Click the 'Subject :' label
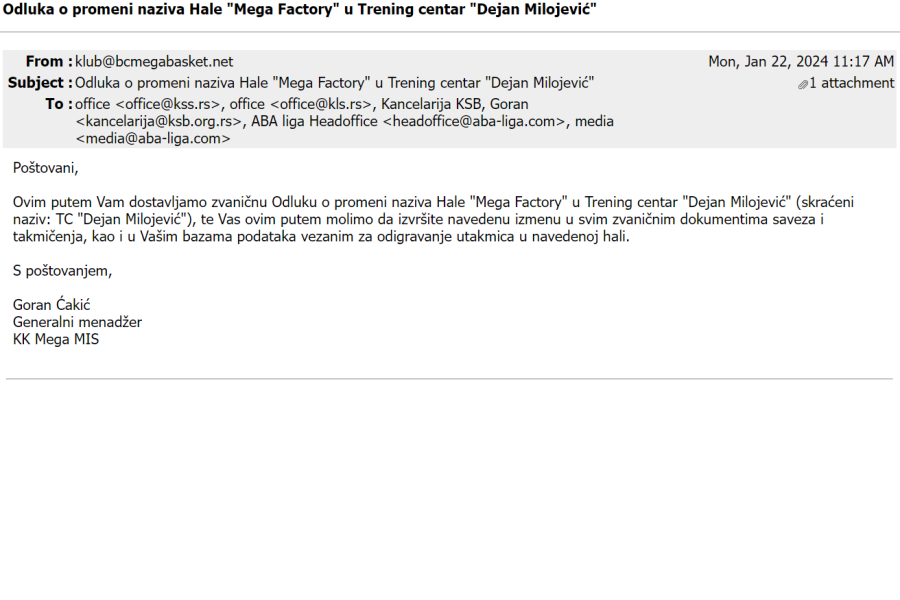Screen dimensions: 900x600 (x=40, y=83)
